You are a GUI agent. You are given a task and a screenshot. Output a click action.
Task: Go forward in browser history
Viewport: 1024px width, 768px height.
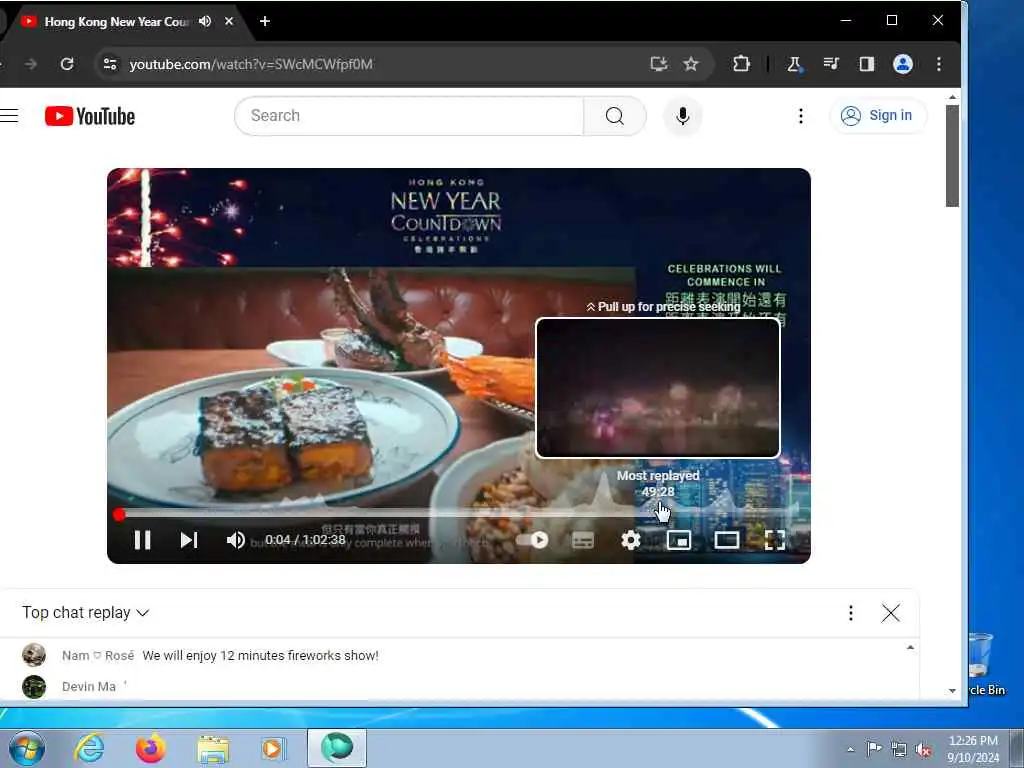tap(31, 64)
